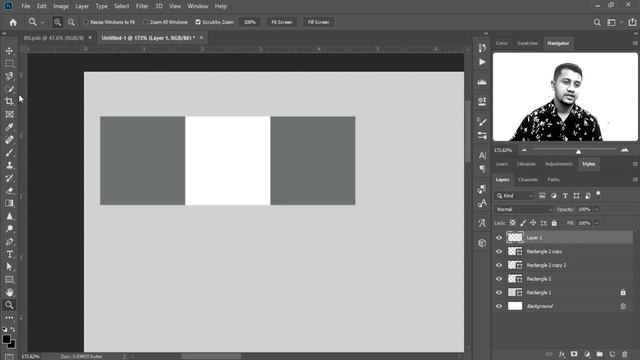Click the Layer 1 thumbnail
Screen dimensions: 640x360
[515, 238]
